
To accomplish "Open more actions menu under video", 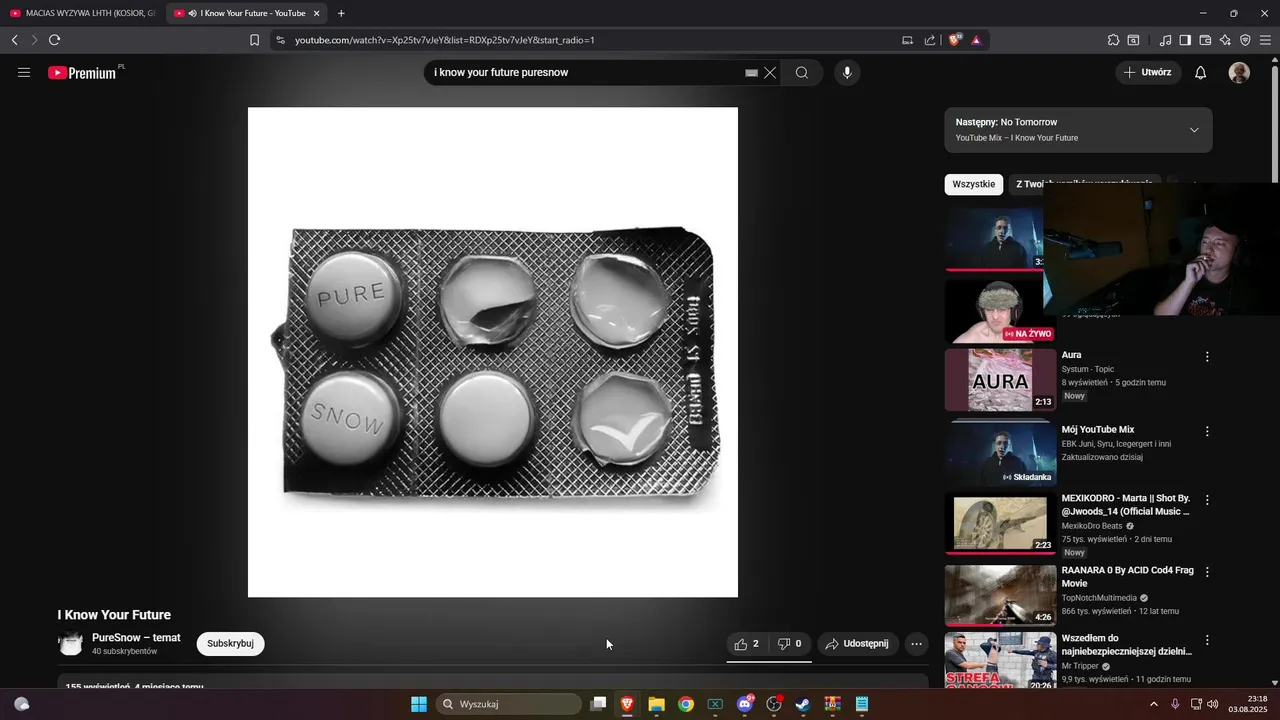I will coord(916,644).
